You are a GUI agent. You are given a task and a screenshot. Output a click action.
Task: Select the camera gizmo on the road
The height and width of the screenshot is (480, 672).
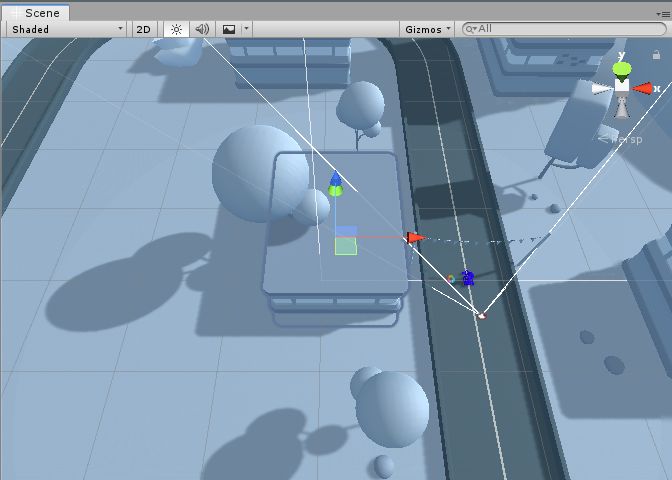tap(481, 316)
